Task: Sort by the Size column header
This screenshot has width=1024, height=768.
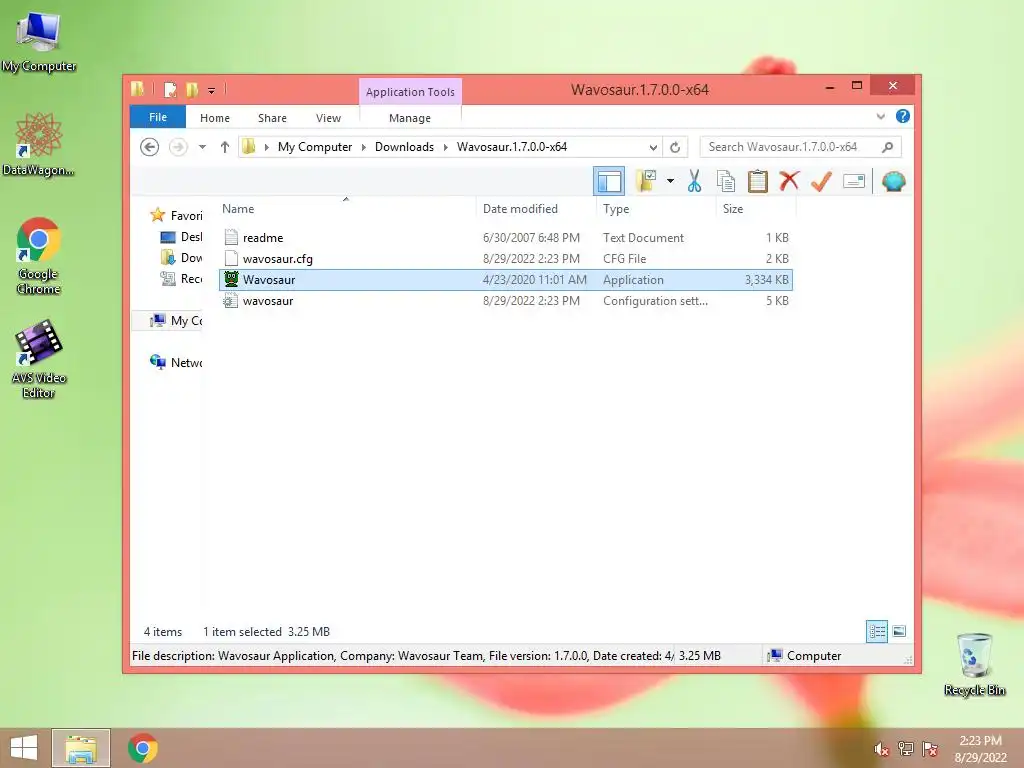Action: pos(756,209)
